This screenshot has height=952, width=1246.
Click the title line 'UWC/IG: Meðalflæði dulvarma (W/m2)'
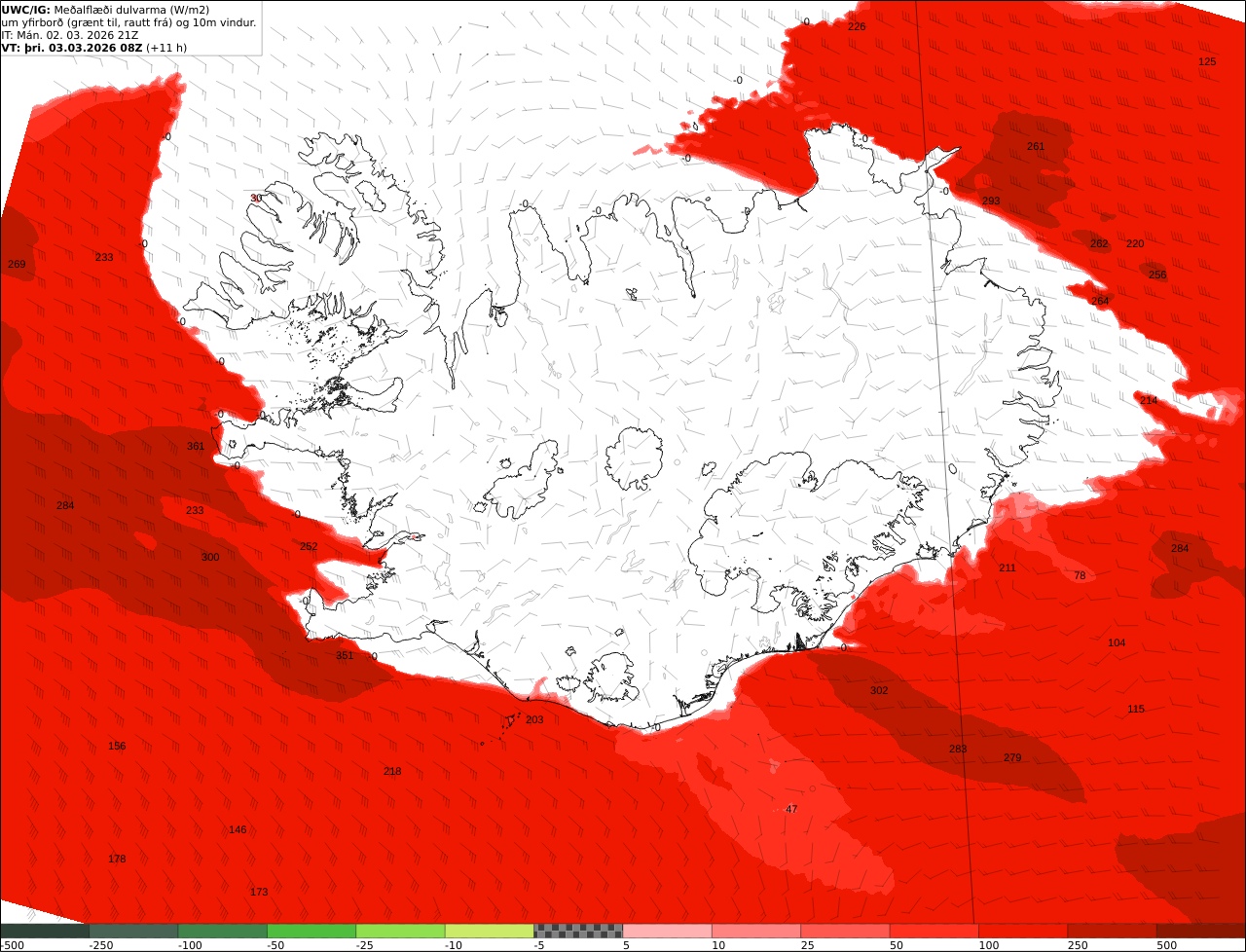coord(105,10)
